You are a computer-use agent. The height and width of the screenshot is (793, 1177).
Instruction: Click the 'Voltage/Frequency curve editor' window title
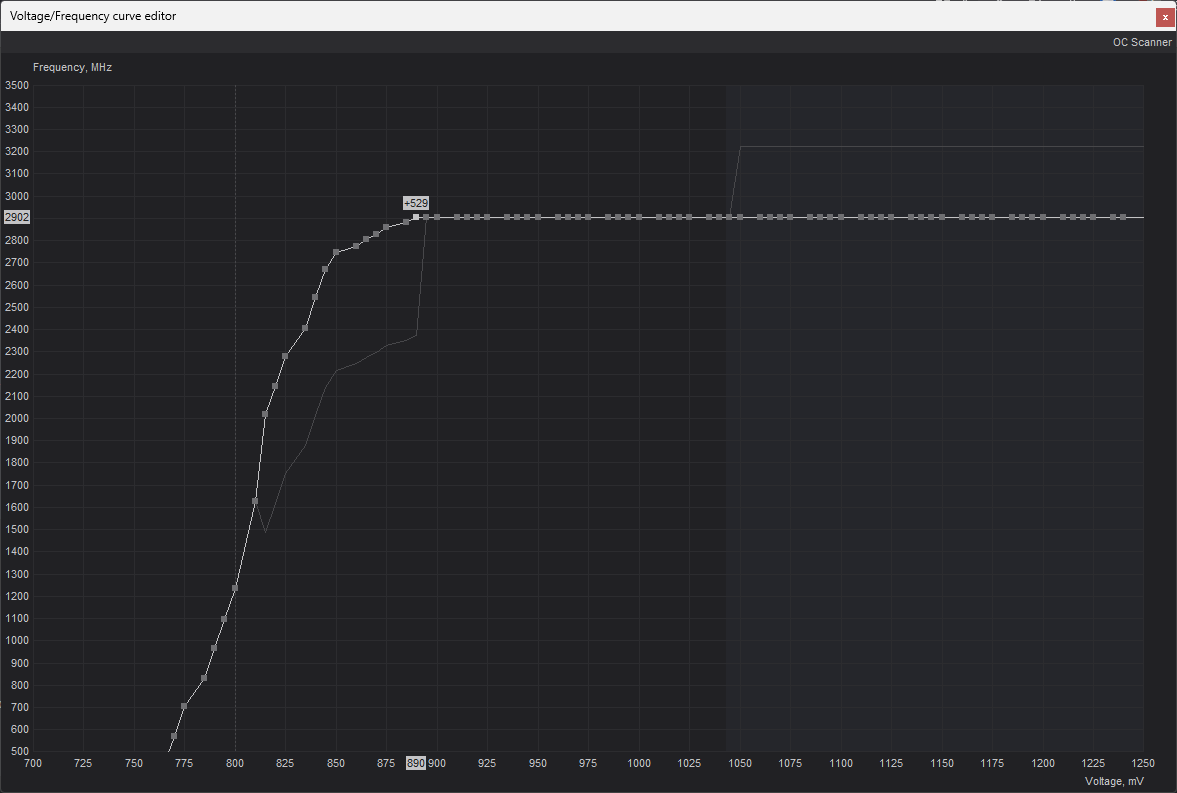93,16
